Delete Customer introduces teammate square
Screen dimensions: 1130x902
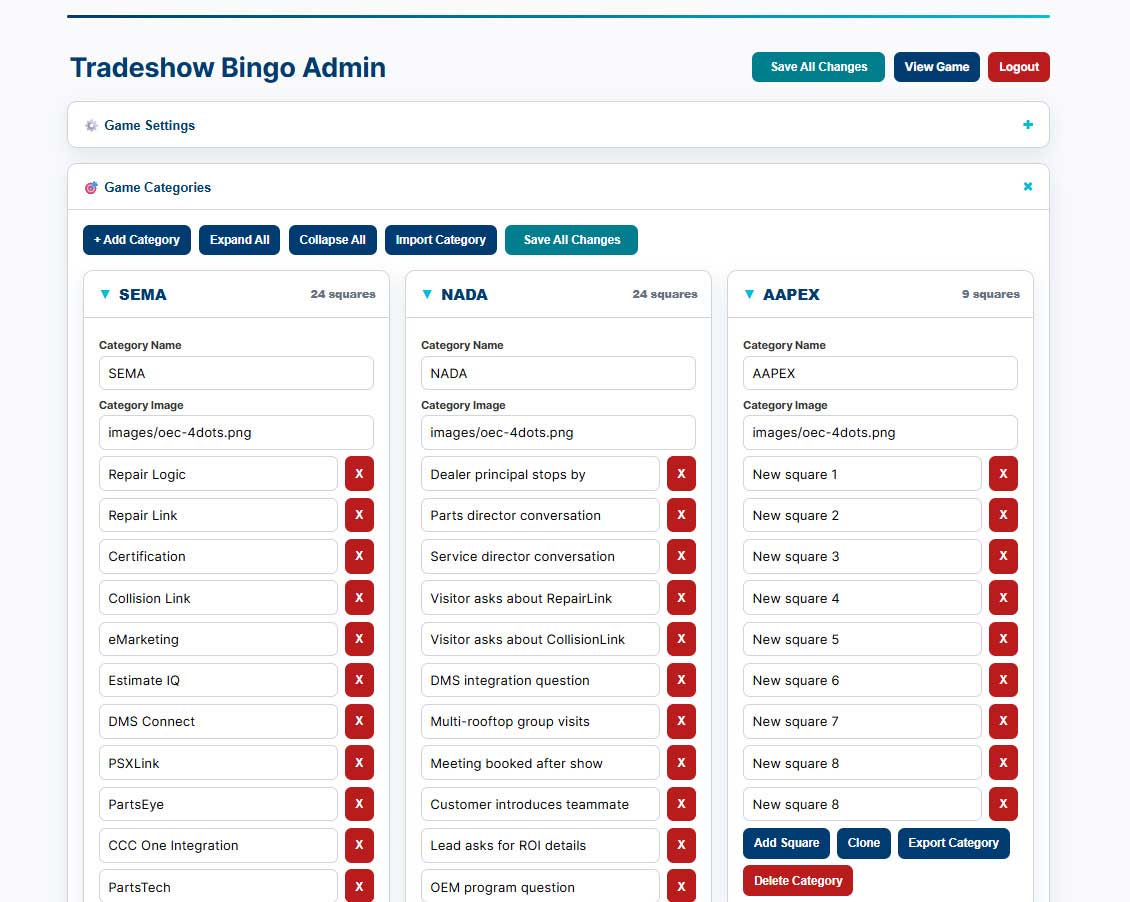point(681,803)
